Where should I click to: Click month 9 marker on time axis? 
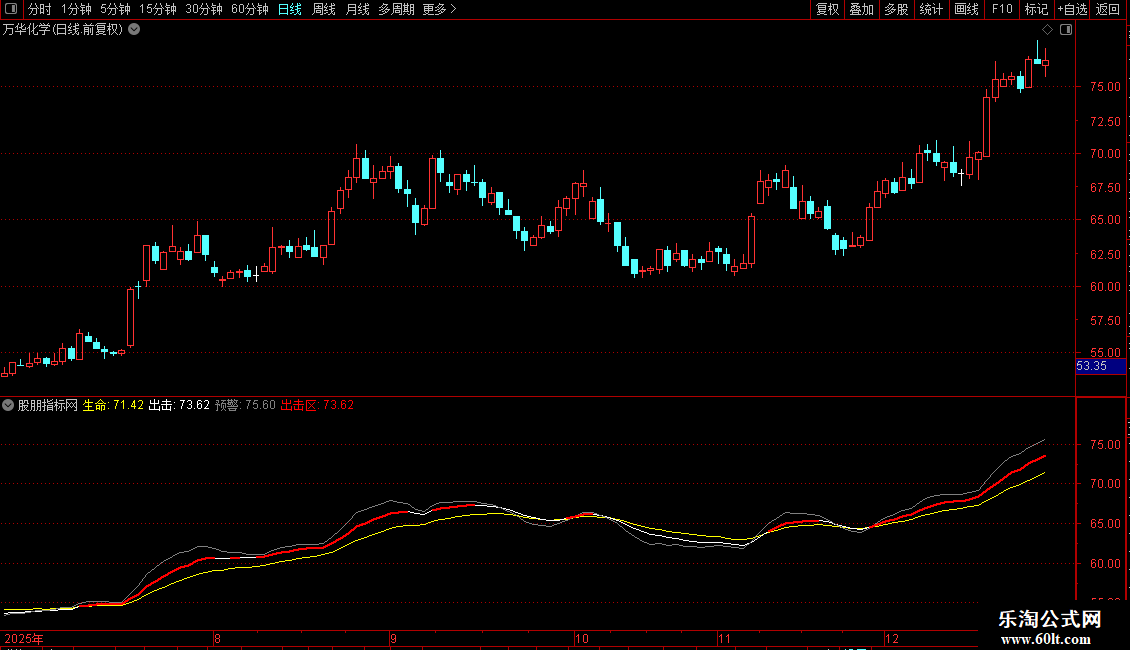(x=393, y=638)
